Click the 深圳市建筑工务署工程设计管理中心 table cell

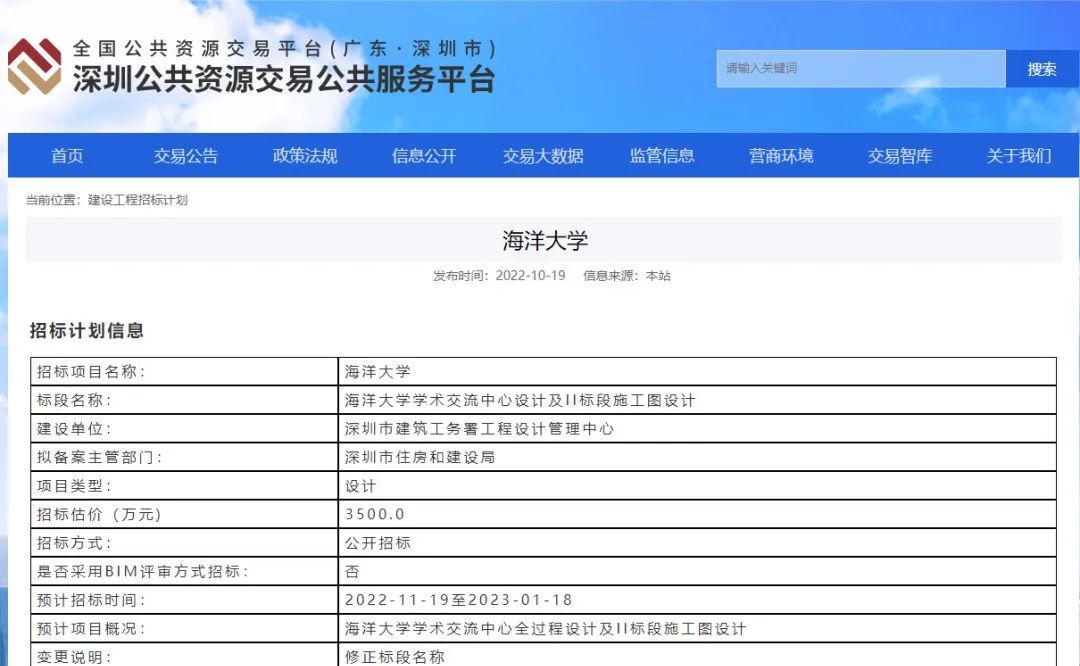(x=479, y=429)
